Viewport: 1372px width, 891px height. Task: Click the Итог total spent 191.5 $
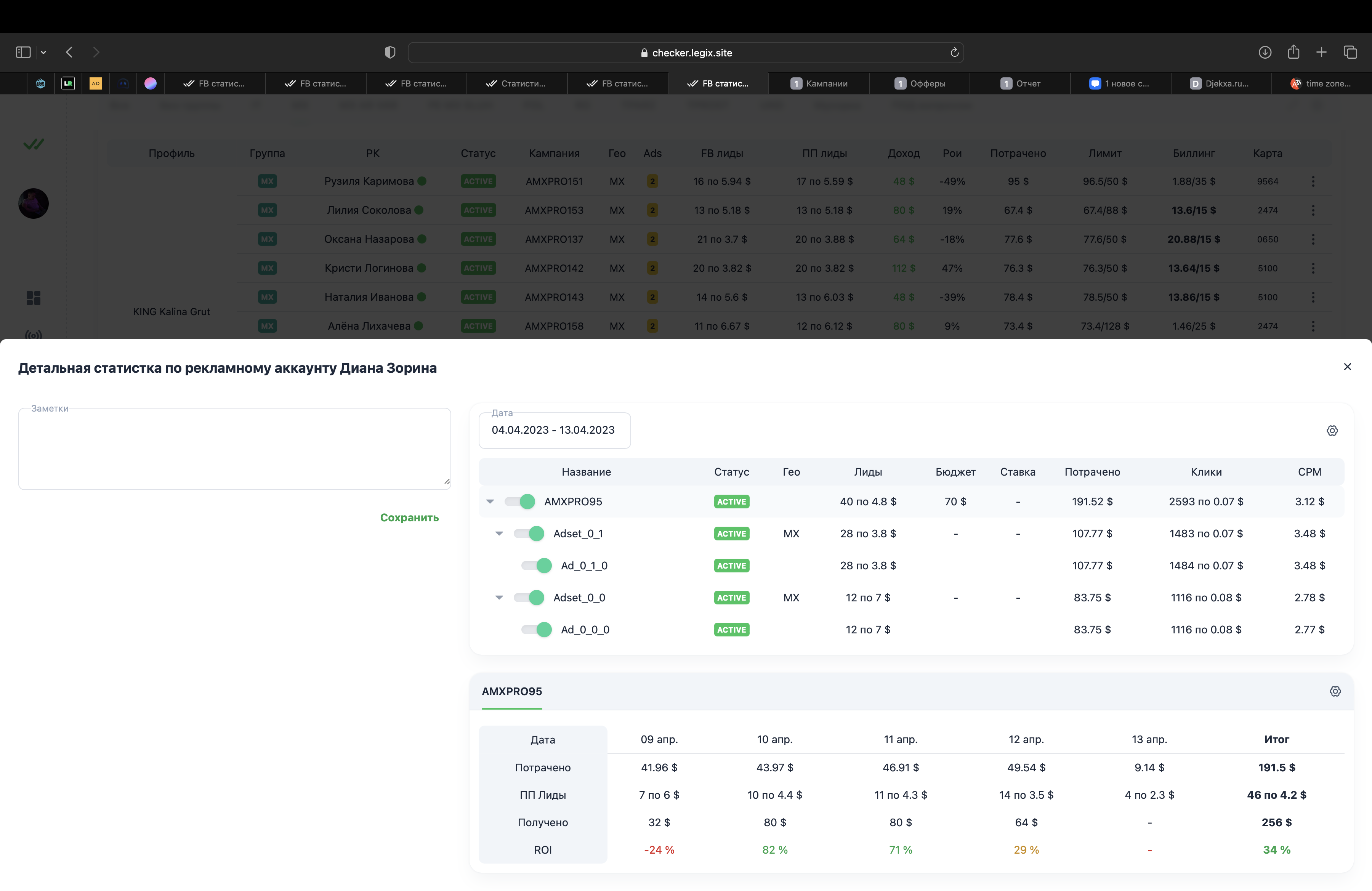[1276, 768]
